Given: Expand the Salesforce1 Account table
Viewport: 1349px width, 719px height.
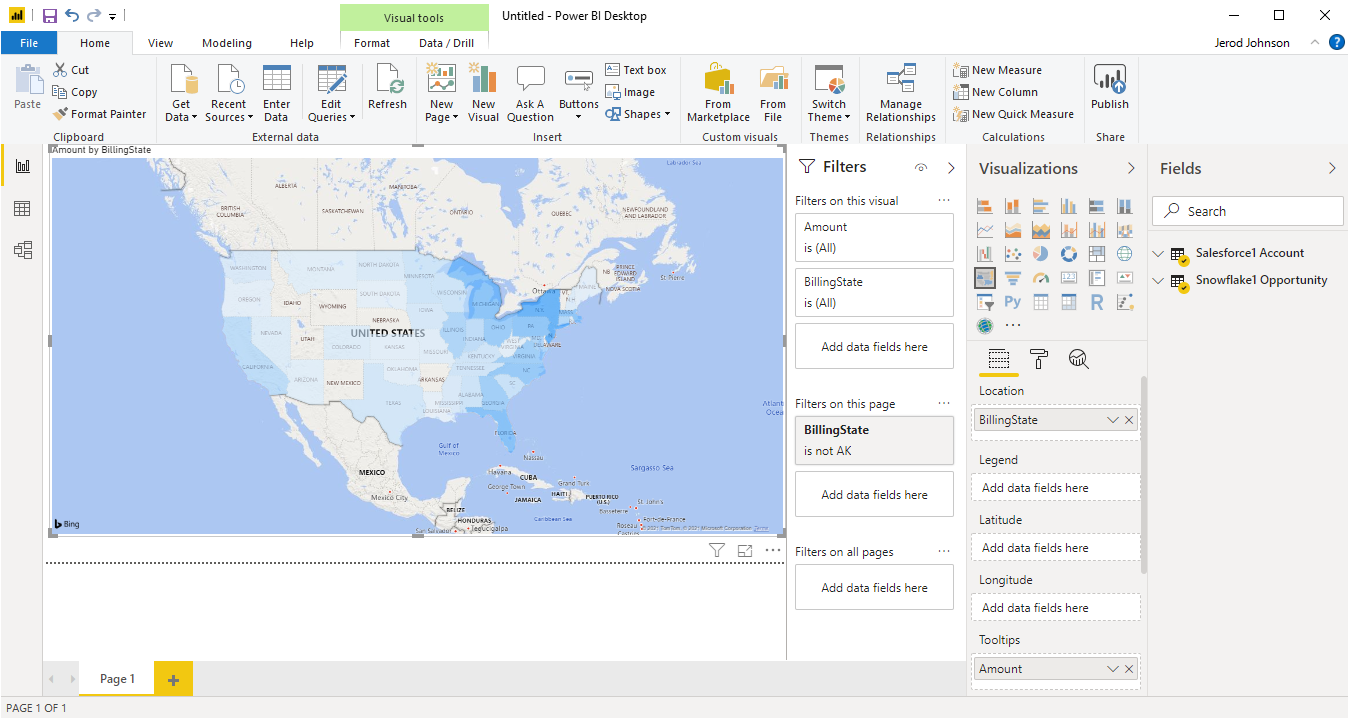Looking at the screenshot, I should [x=1158, y=254].
